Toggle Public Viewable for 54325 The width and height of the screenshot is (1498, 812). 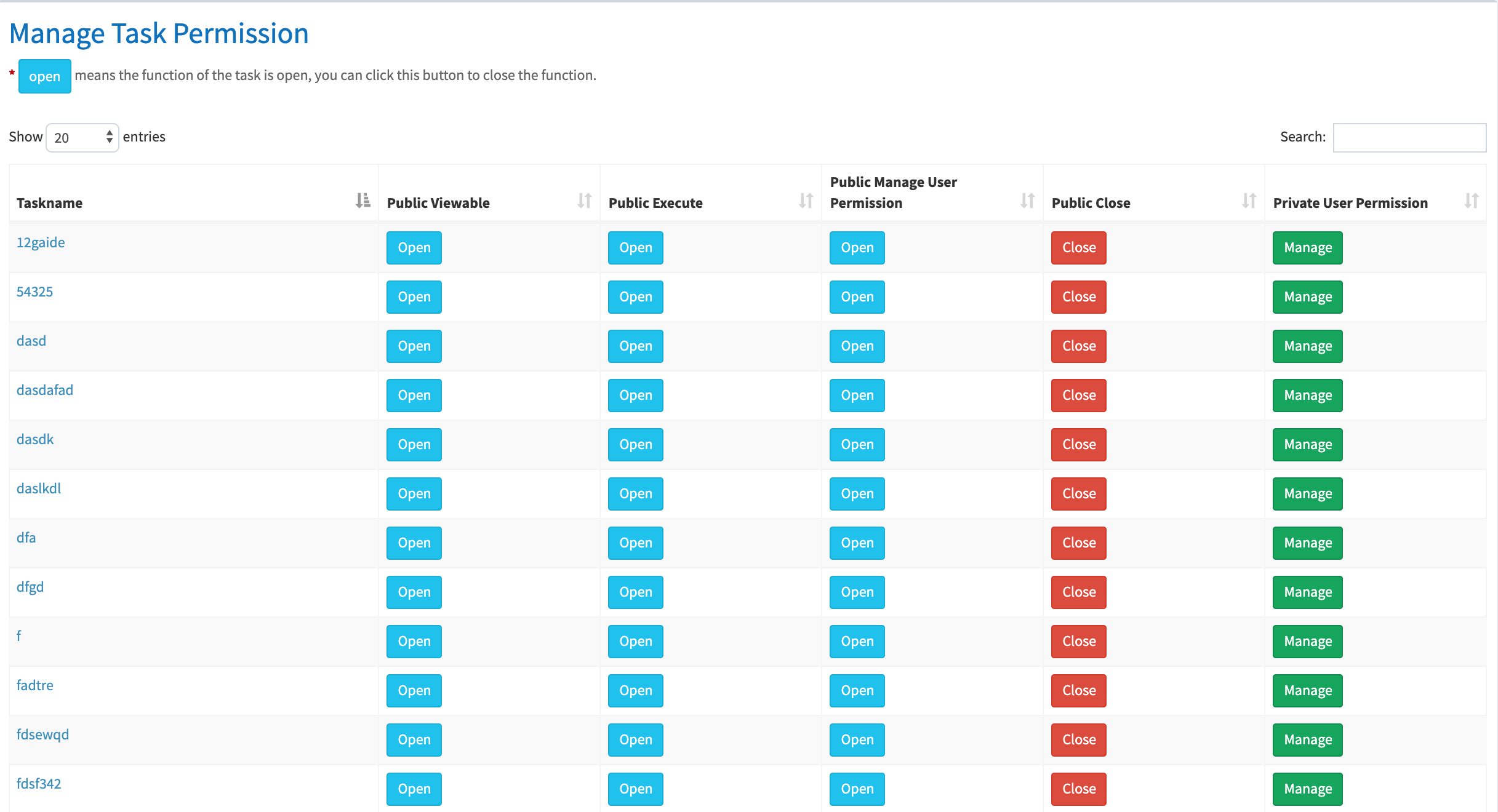(x=414, y=297)
